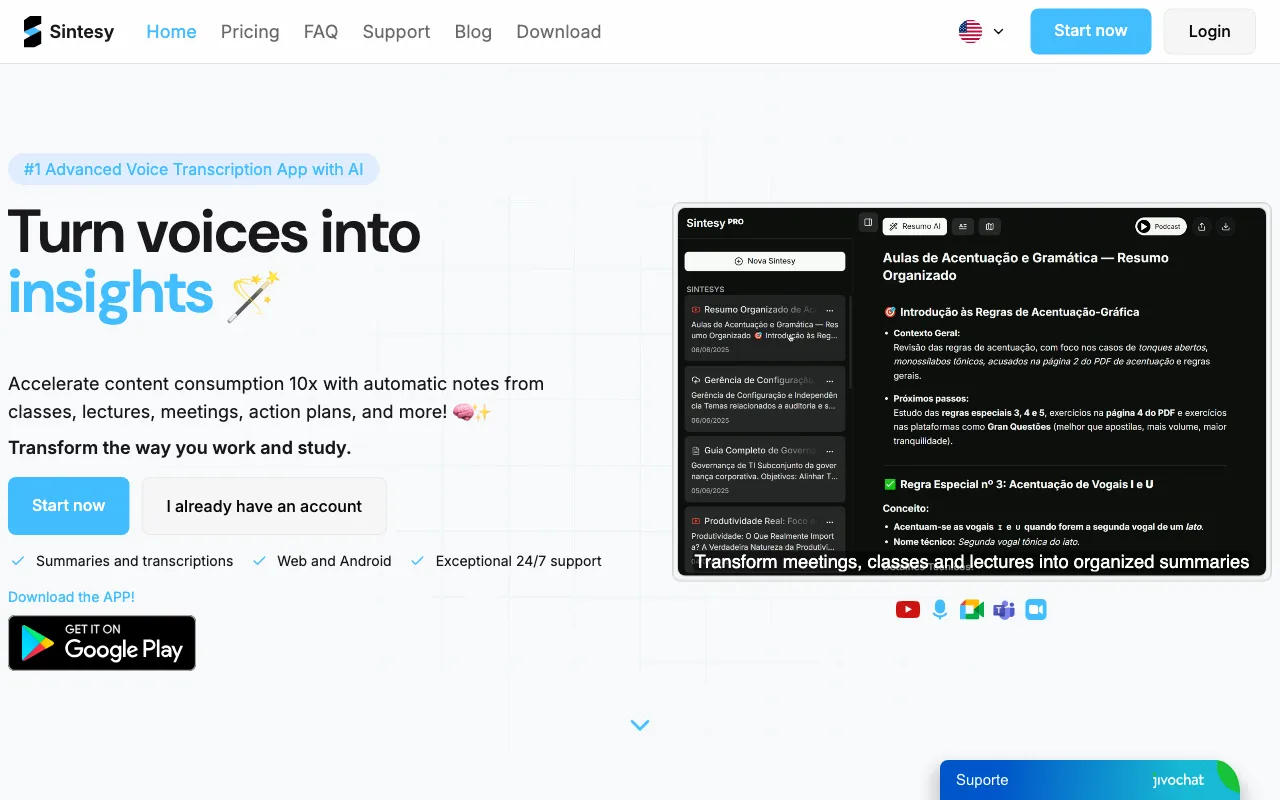Image resolution: width=1280 pixels, height=800 pixels.
Task: Click the Zoom icon
Action: (x=1036, y=609)
